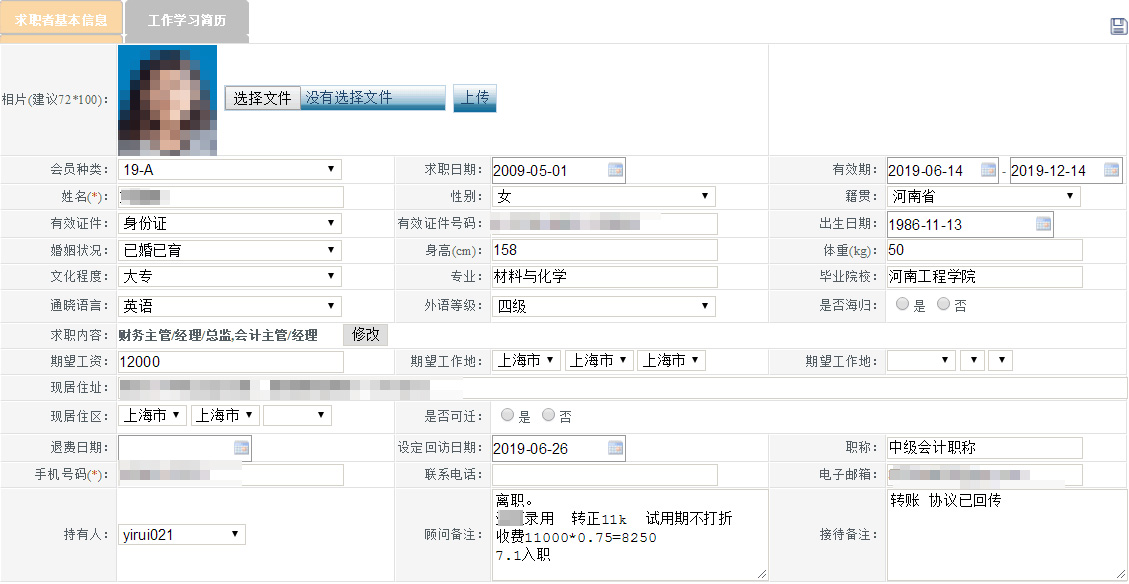1129x584 pixels.
Task: Click the 手机号码 input field
Action: [x=231, y=475]
